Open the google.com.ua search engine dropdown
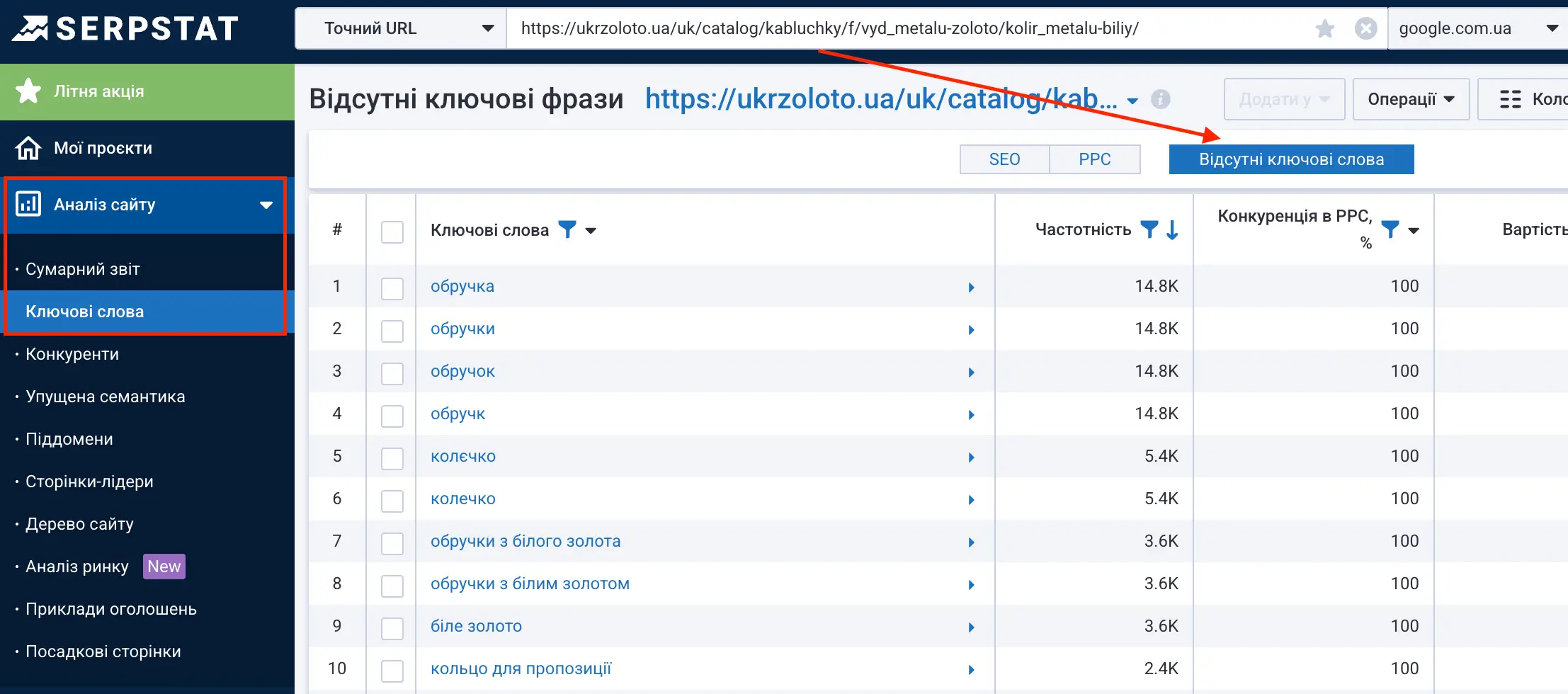Image resolution: width=1568 pixels, height=694 pixels. point(1477,28)
